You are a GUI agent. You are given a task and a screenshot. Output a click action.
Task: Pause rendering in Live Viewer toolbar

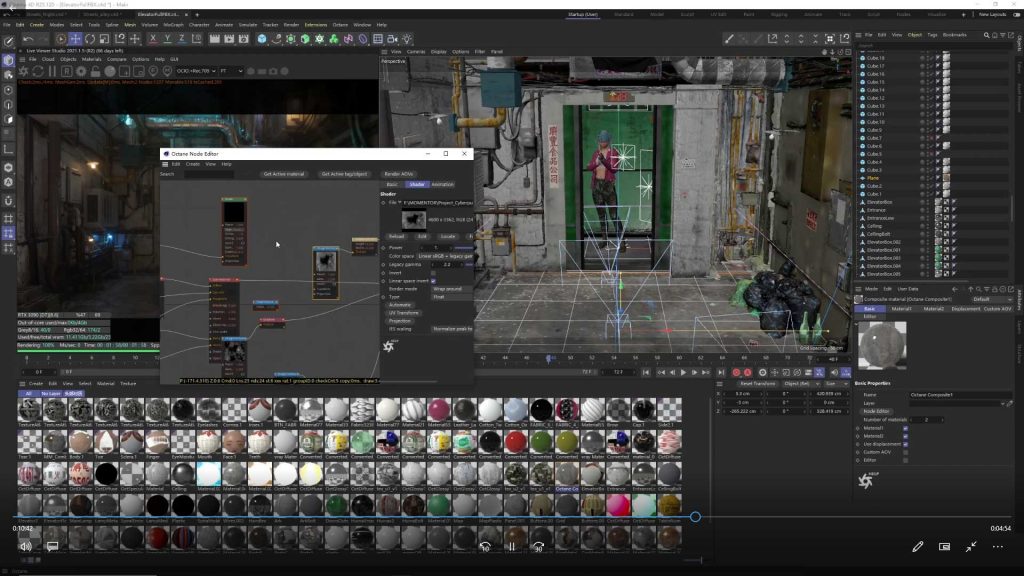pyautogui.click(x=52, y=71)
